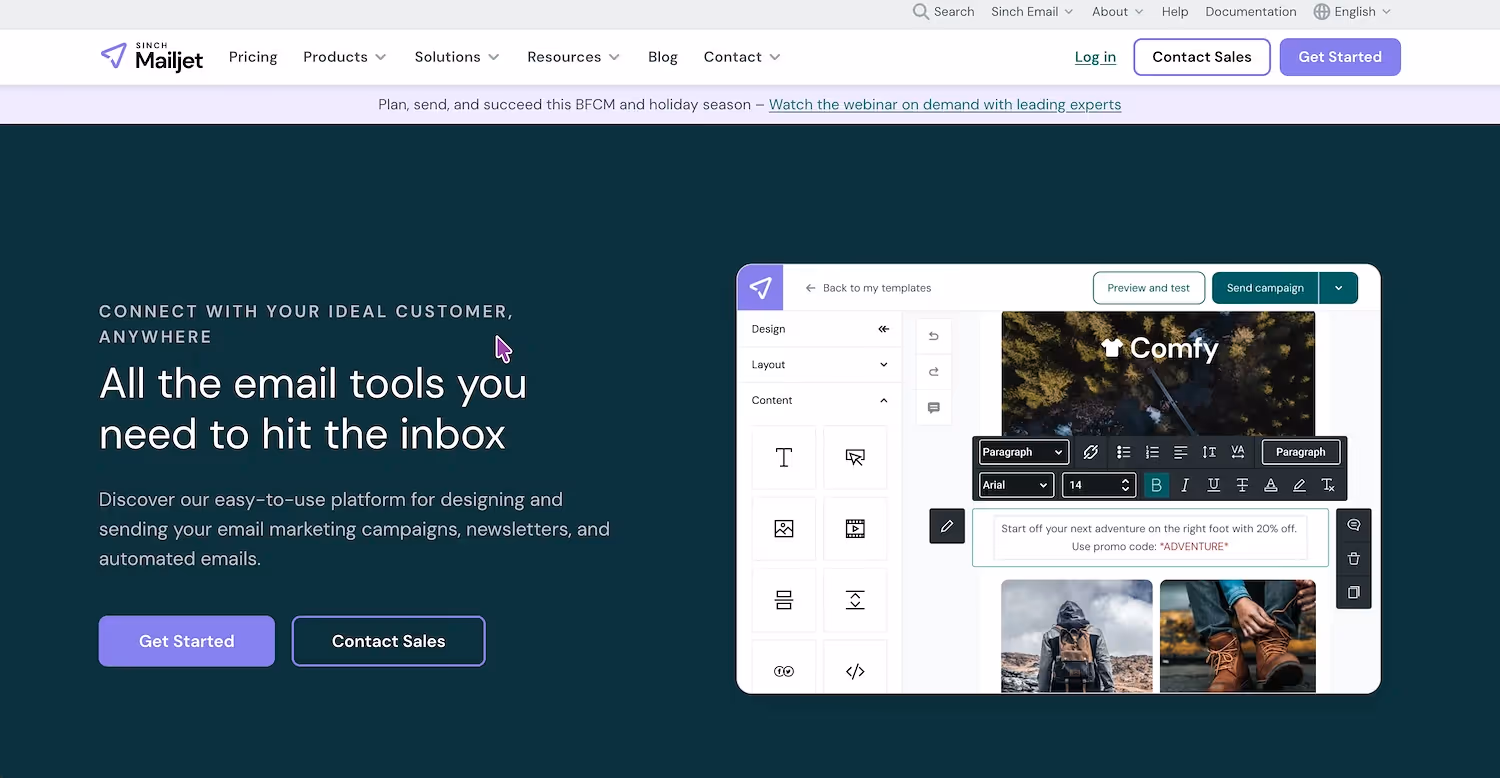
Task: Open the Contact dropdown menu
Action: pyautogui.click(x=742, y=57)
